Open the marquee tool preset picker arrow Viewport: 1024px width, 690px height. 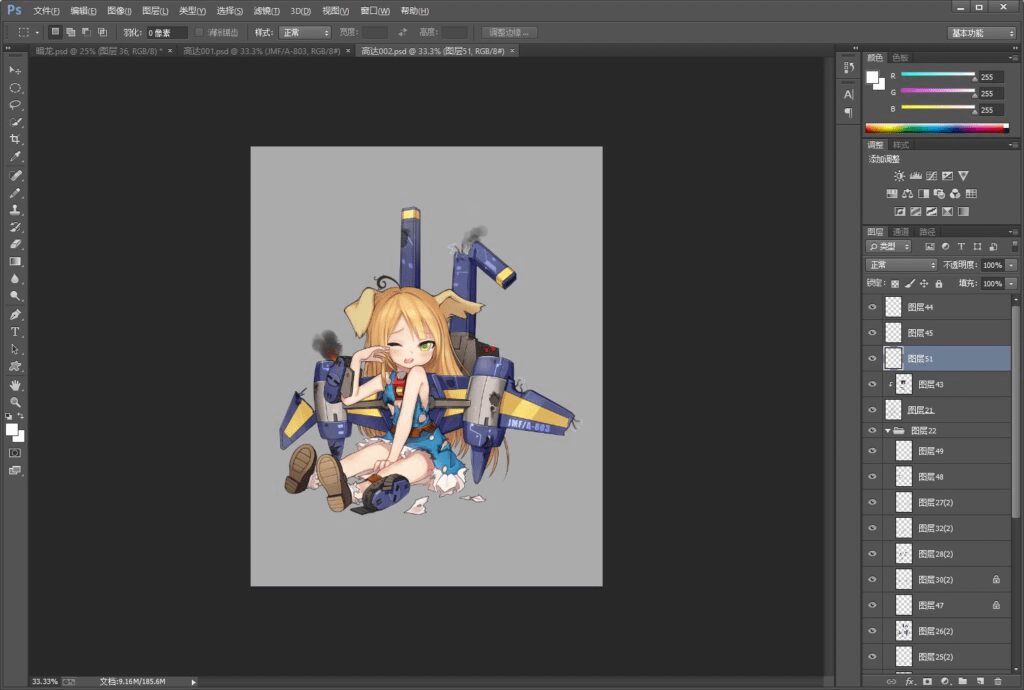37,33
